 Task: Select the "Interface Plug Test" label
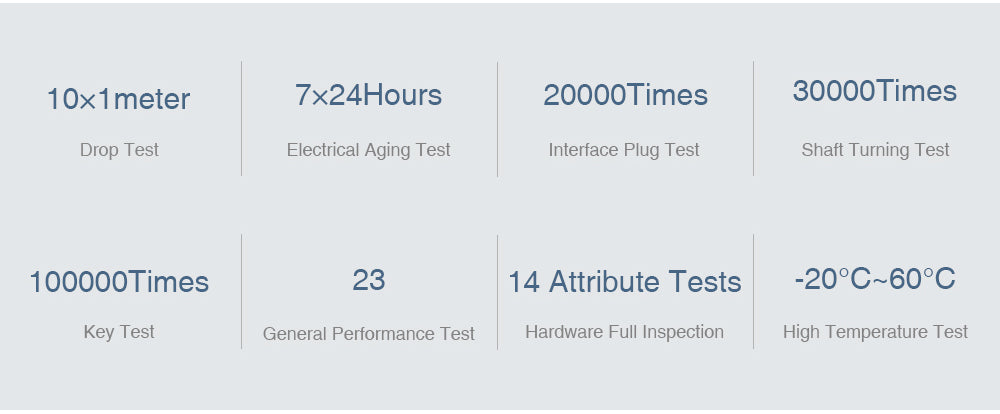(x=624, y=150)
